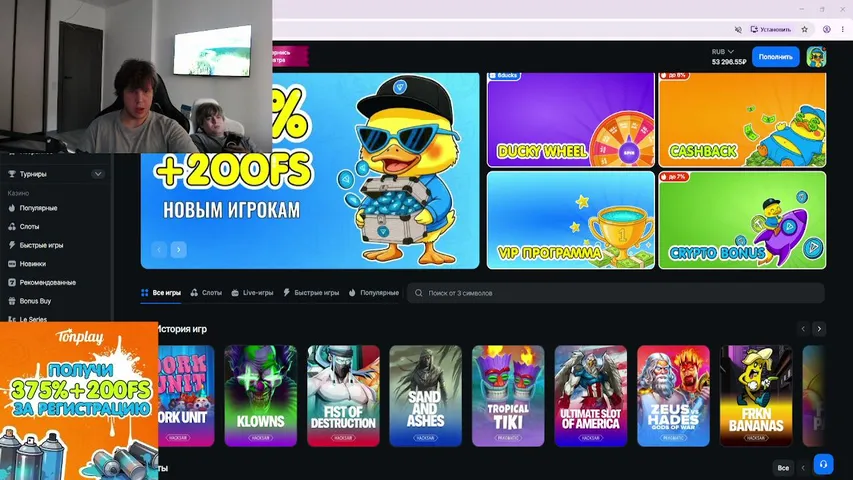Click the cherries icon beside Слоты in sidebar
Viewport: 853px width, 480px height.
[12, 226]
